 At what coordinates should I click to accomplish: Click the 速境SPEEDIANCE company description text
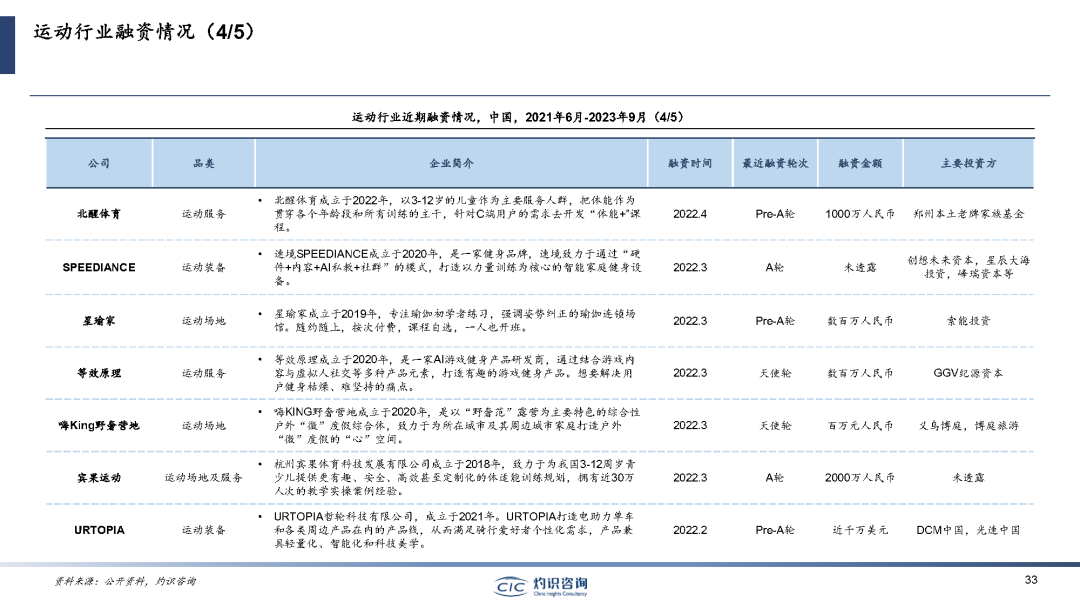point(457,267)
